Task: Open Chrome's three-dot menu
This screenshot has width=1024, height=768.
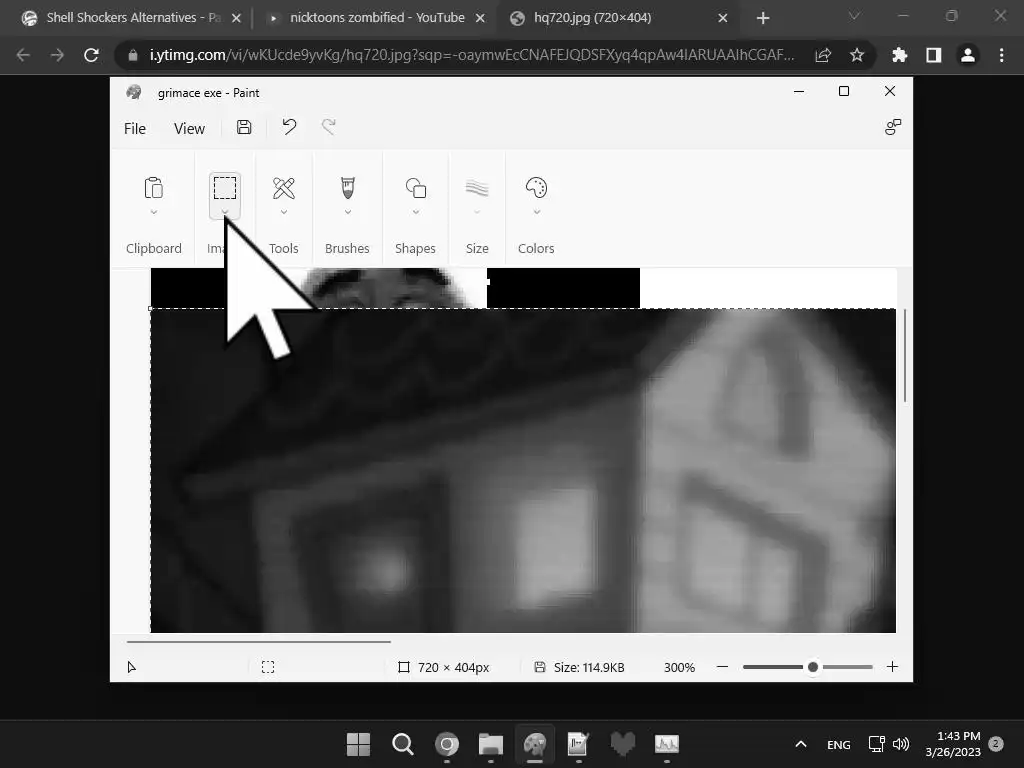Action: click(x=1001, y=56)
